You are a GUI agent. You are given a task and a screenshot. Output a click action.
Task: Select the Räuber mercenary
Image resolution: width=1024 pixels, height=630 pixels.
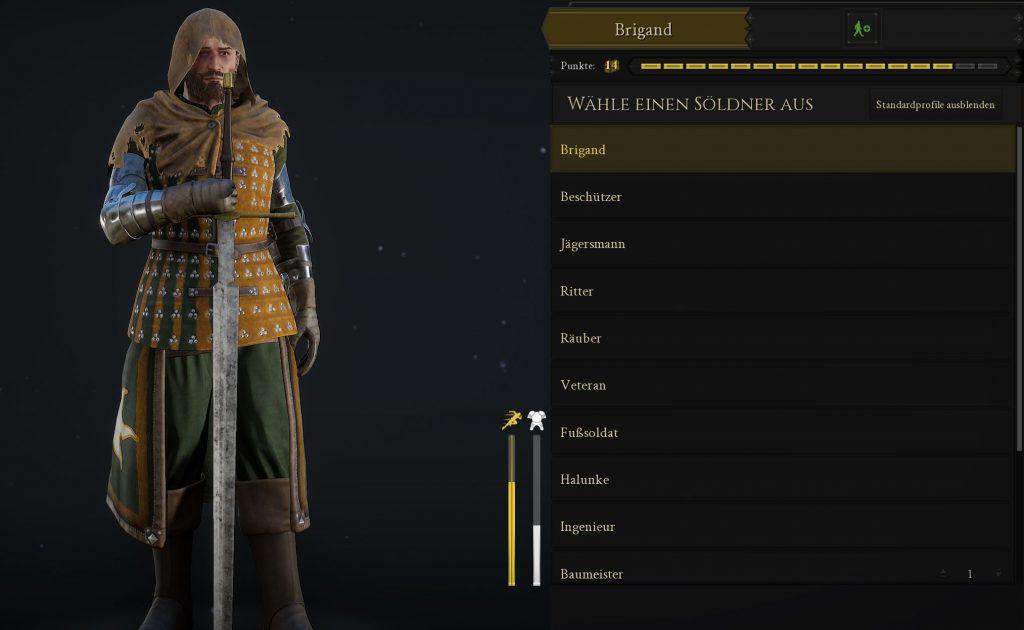782,338
